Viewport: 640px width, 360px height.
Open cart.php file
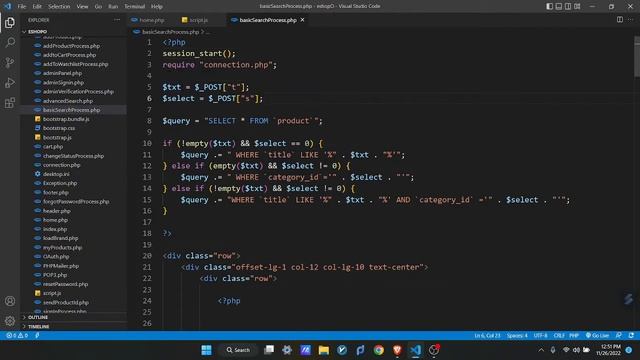(53, 147)
